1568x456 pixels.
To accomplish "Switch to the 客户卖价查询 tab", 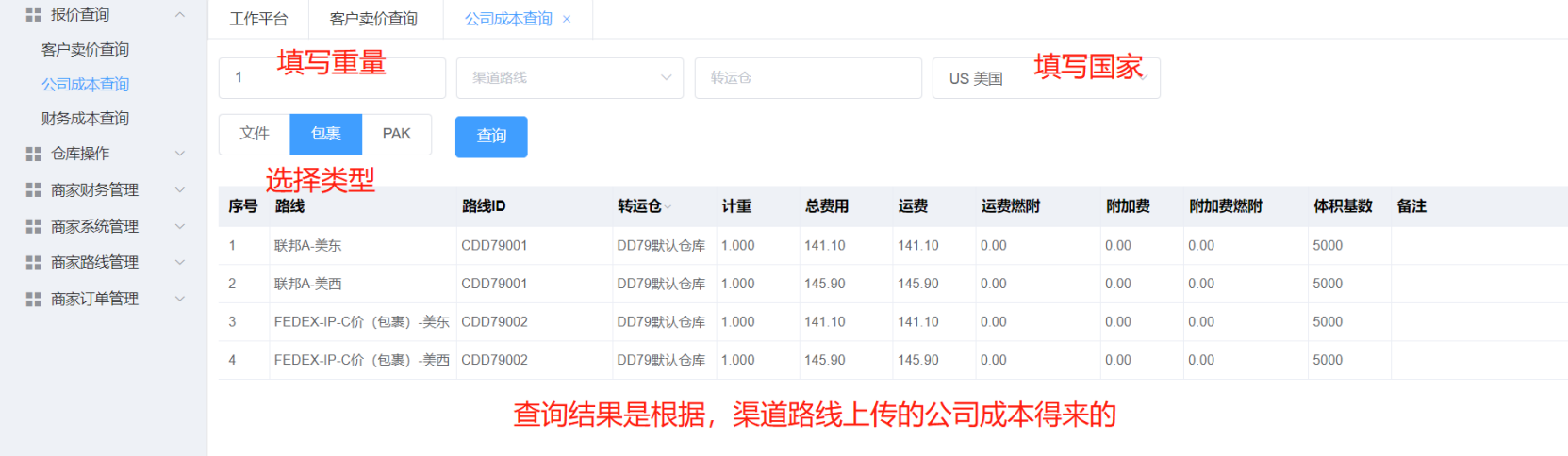I will (373, 19).
